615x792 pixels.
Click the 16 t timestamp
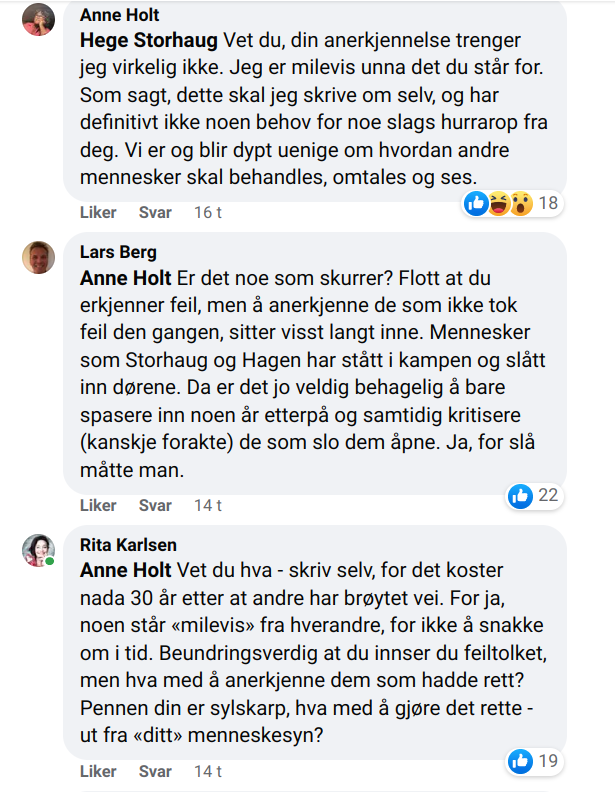207,213
